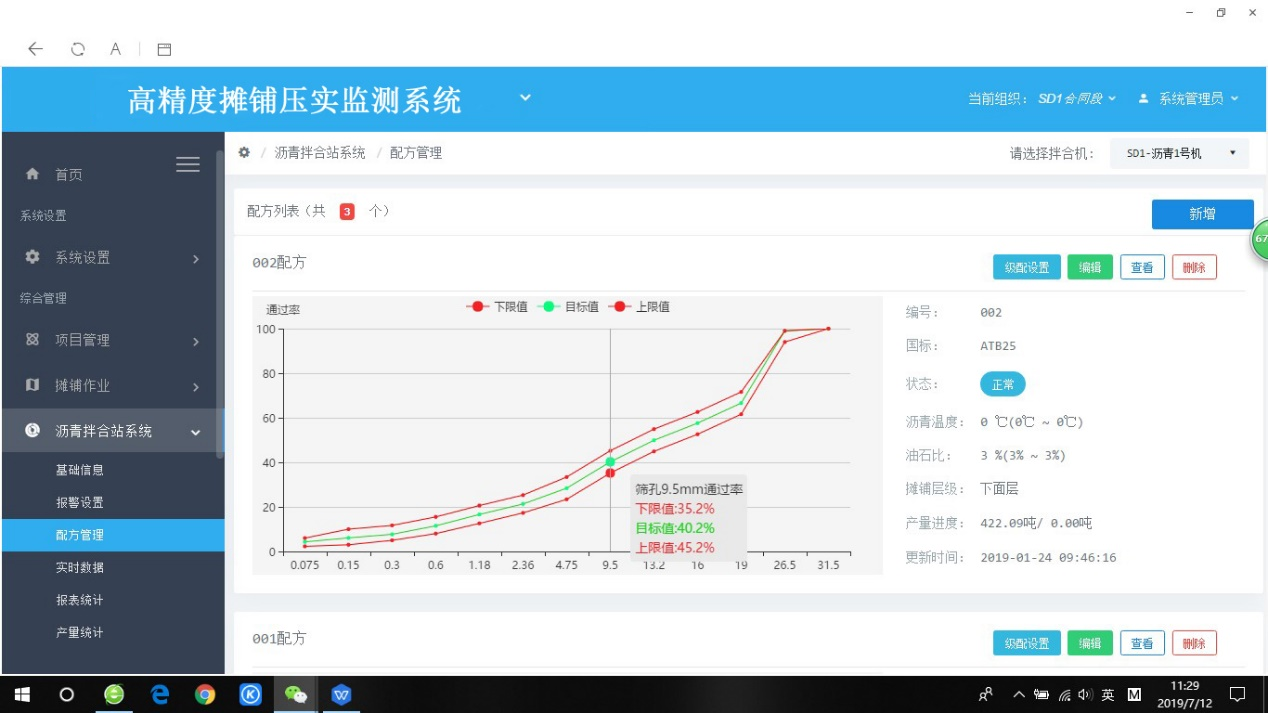Click 删除 for 001配方

(x=1194, y=643)
